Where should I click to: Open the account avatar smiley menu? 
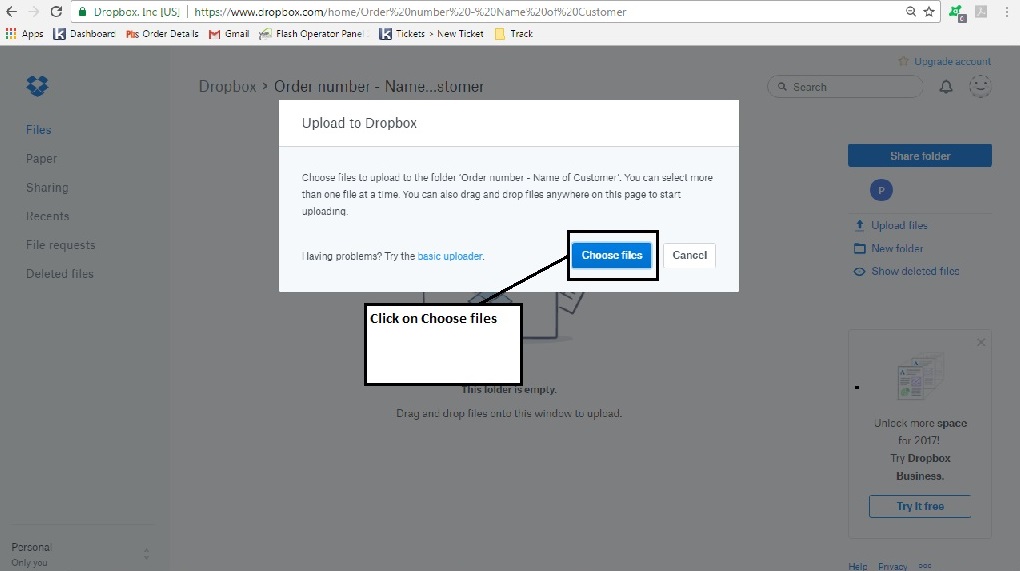pyautogui.click(x=980, y=86)
